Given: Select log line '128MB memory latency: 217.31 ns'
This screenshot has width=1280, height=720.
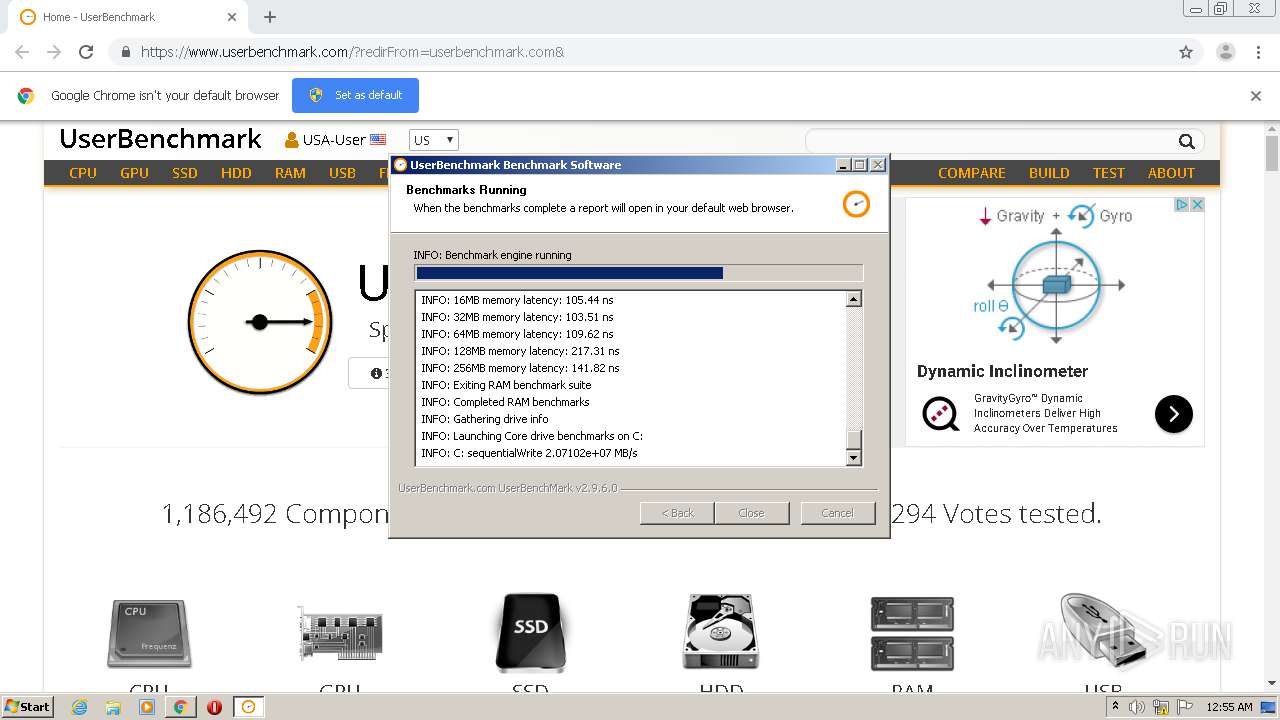Looking at the screenshot, I should click(520, 351).
